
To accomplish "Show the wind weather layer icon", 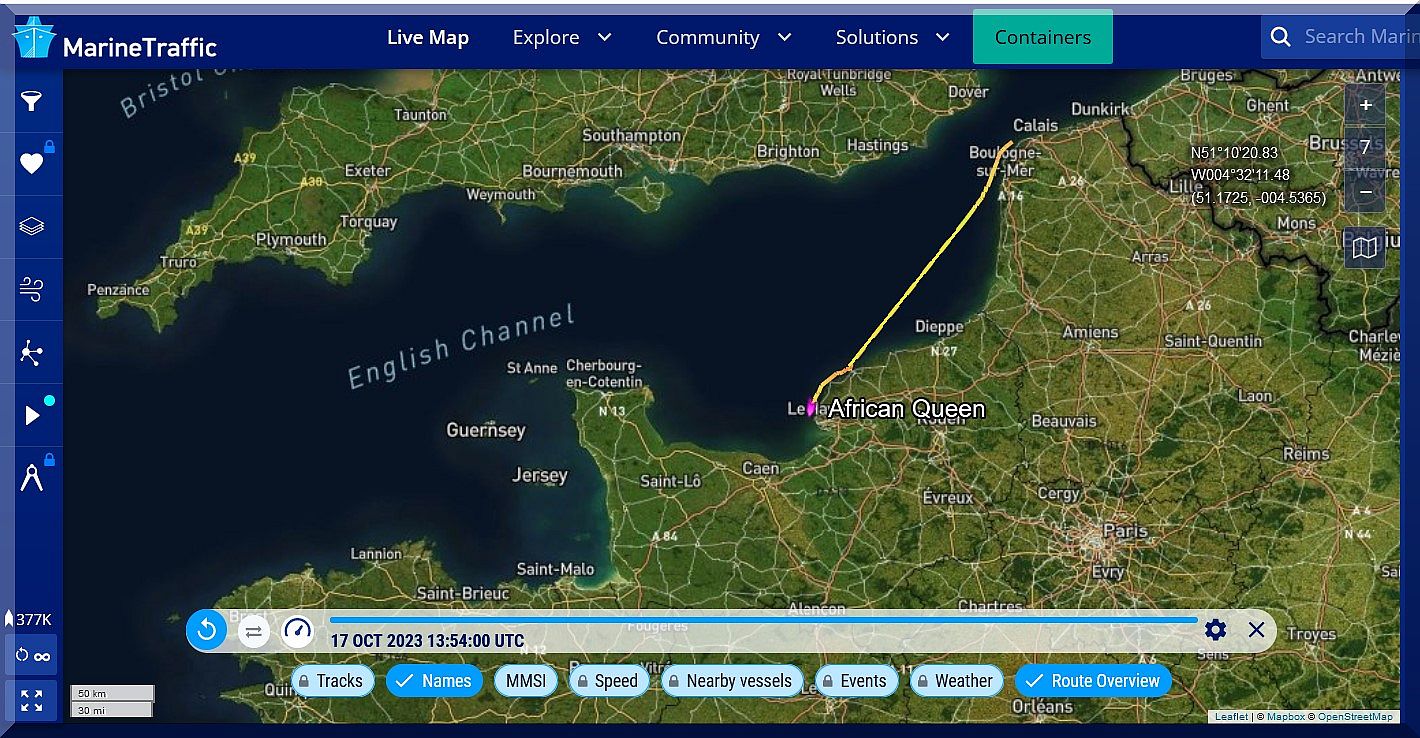I will pyautogui.click(x=32, y=289).
